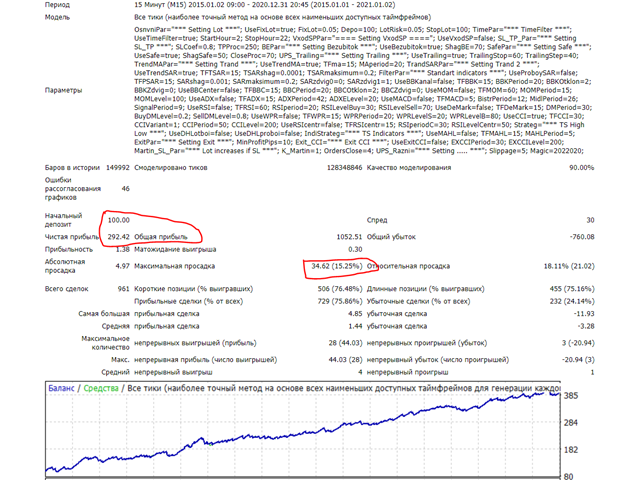Click chart mismatch errors value 46

tap(125, 189)
